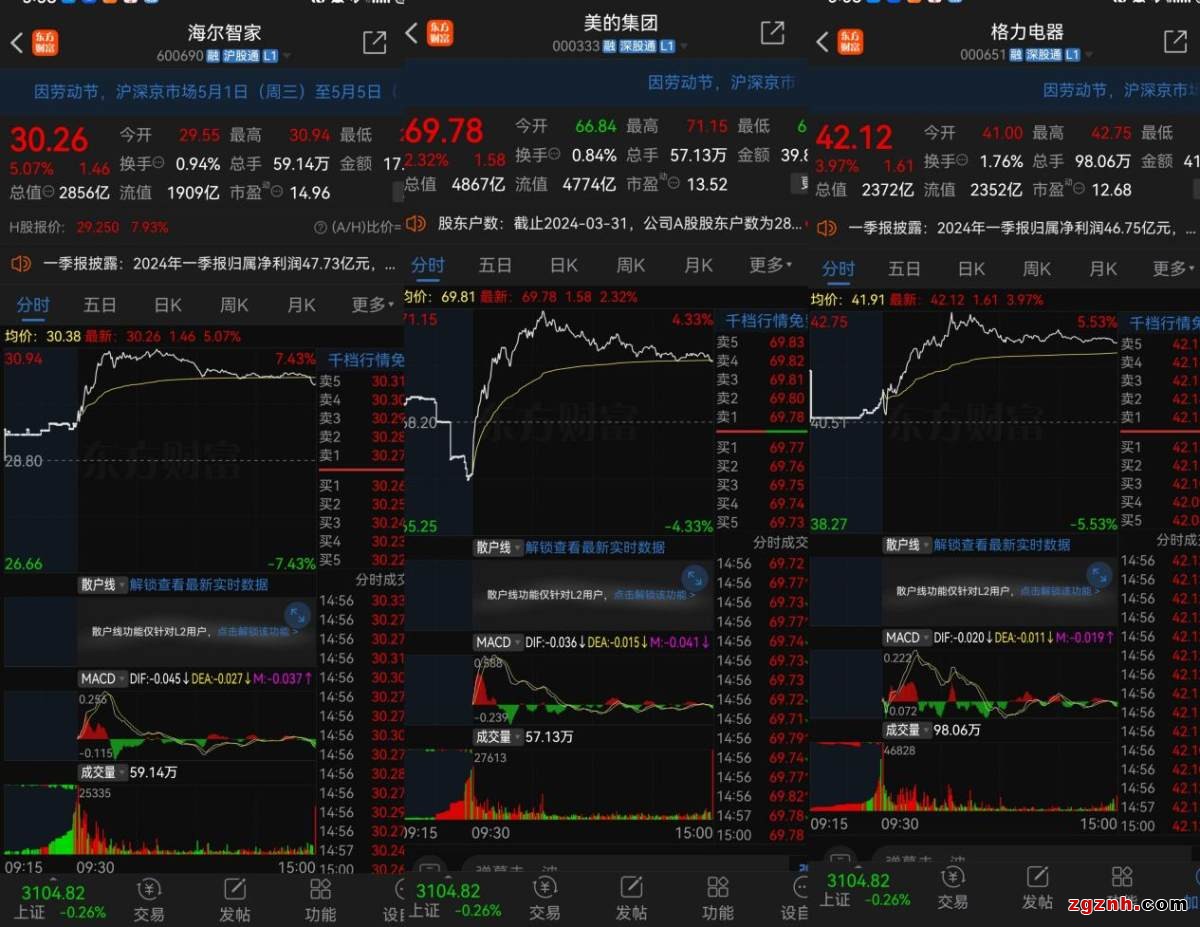Open 功能 icon under 美的集团 panel

(x=717, y=899)
